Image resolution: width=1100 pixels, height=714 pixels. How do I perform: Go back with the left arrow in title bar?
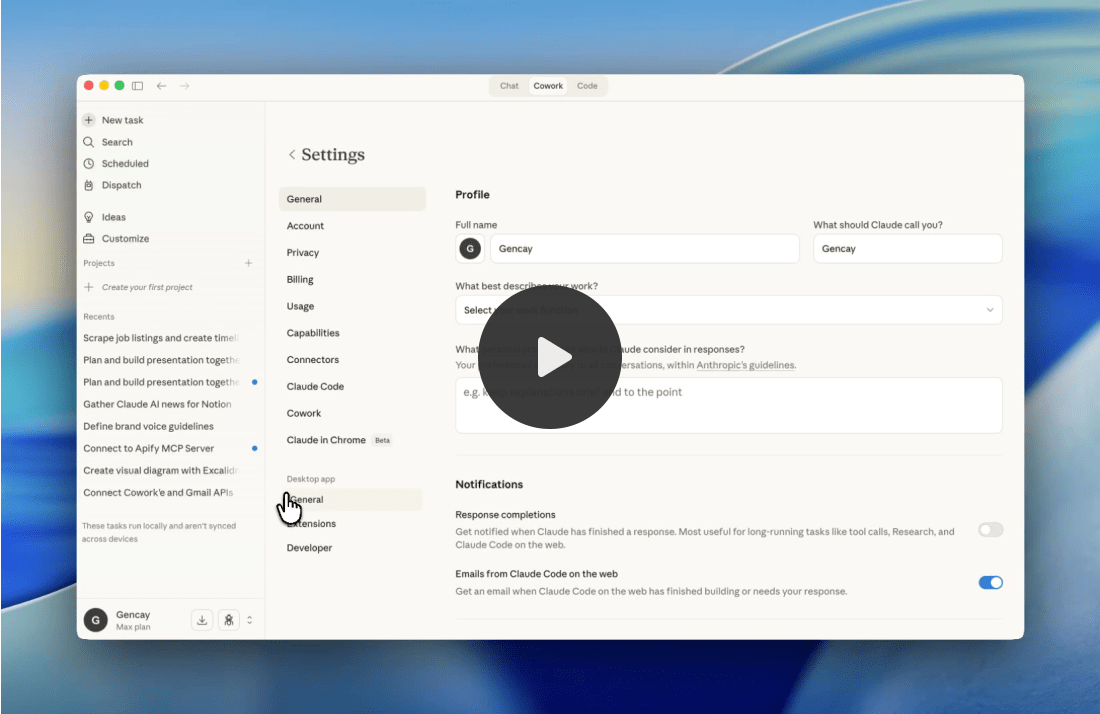(161, 86)
